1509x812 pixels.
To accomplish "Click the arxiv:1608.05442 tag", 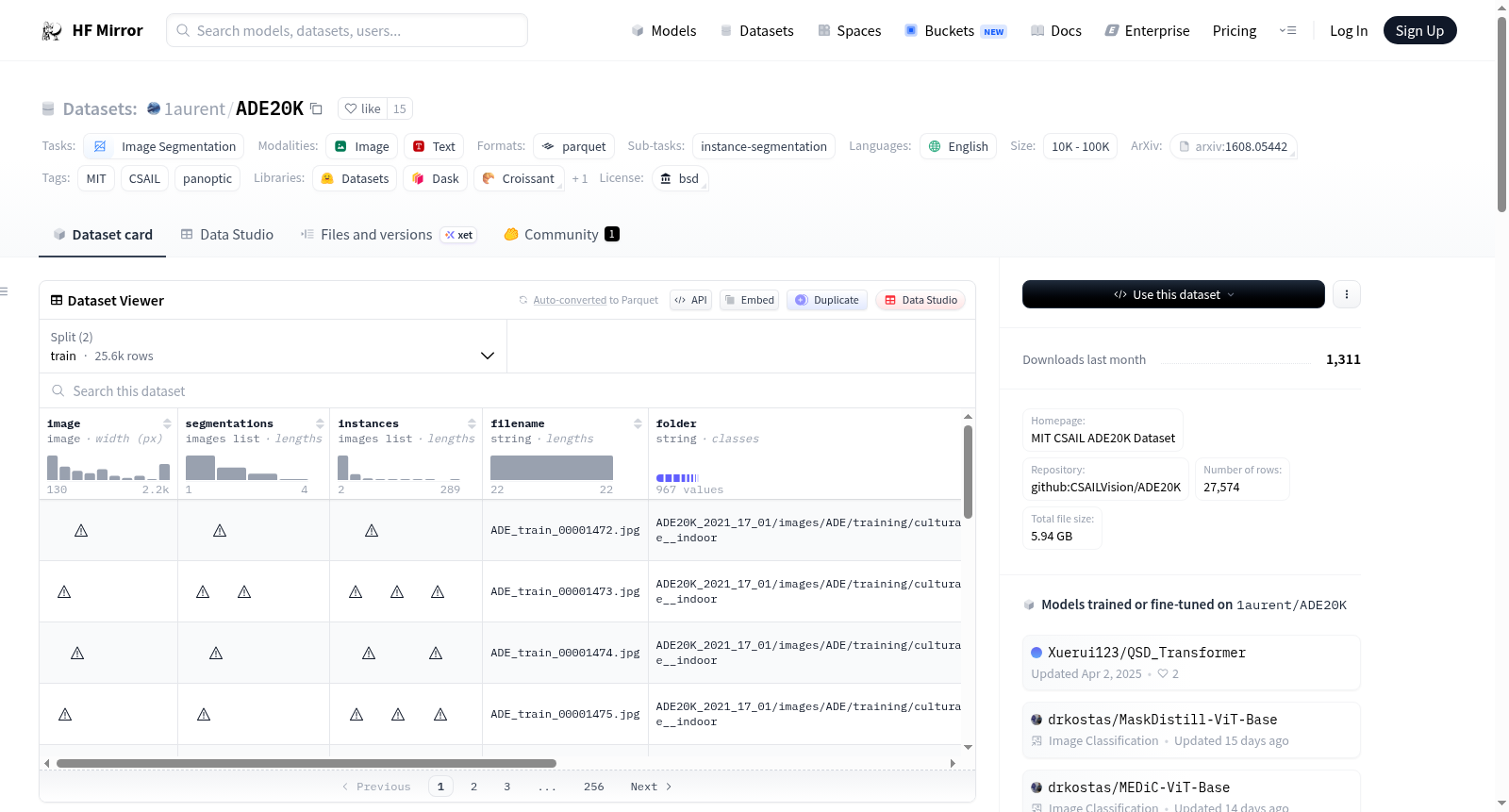I will [x=1234, y=146].
